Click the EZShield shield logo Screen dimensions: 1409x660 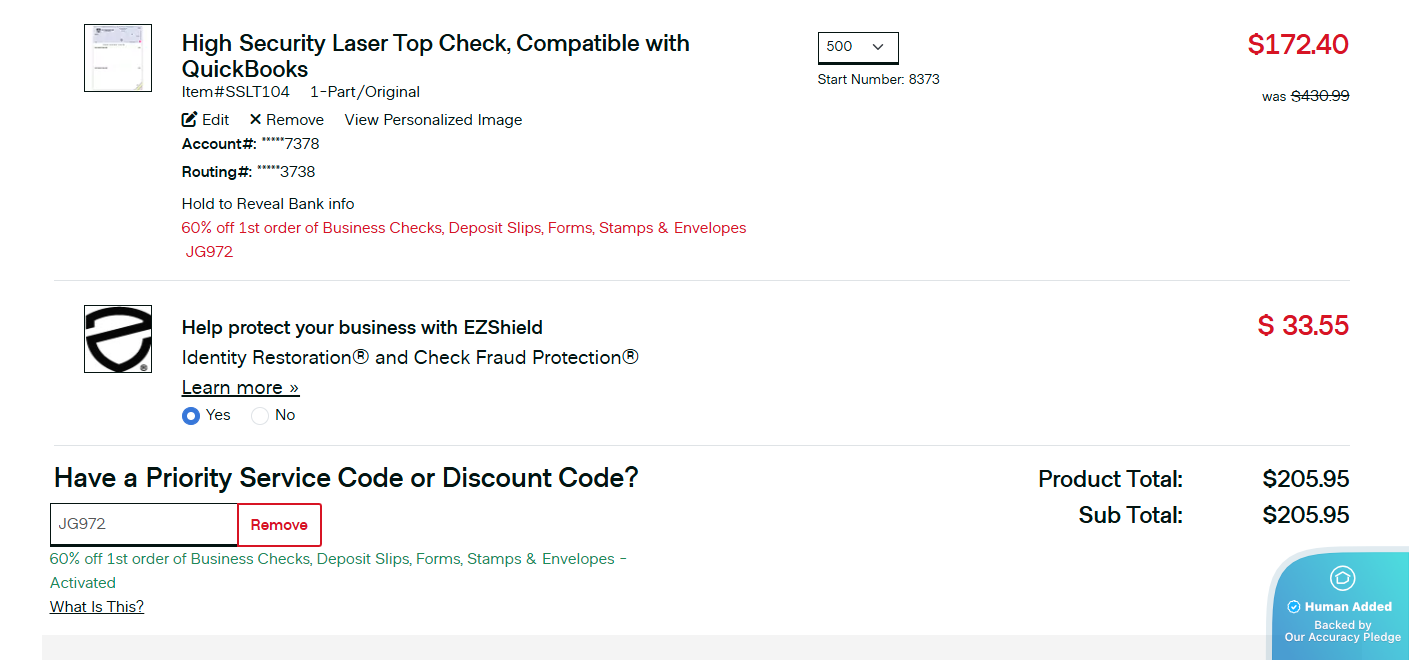pos(118,339)
